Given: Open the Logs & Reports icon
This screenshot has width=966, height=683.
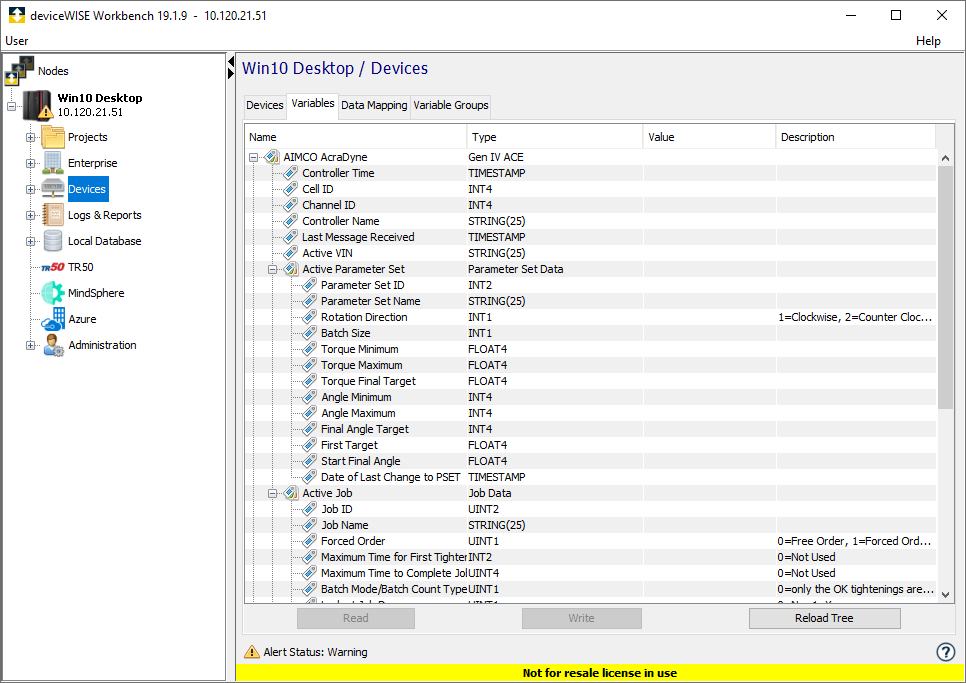Looking at the screenshot, I should [52, 214].
